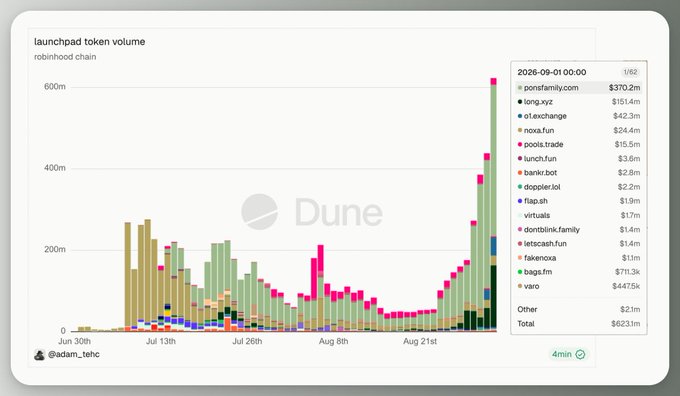Click the launchpad token volume chart title

click(x=90, y=42)
